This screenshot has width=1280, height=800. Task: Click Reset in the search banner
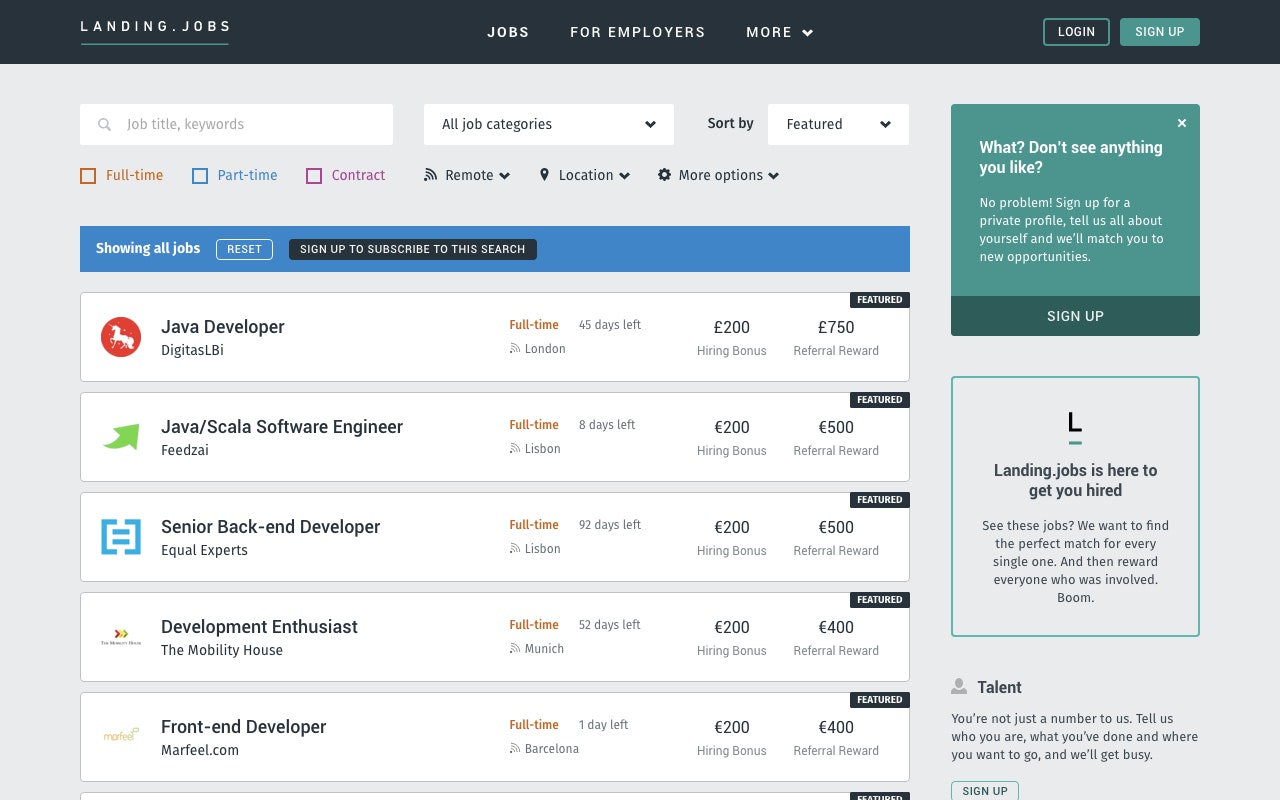[x=244, y=249]
